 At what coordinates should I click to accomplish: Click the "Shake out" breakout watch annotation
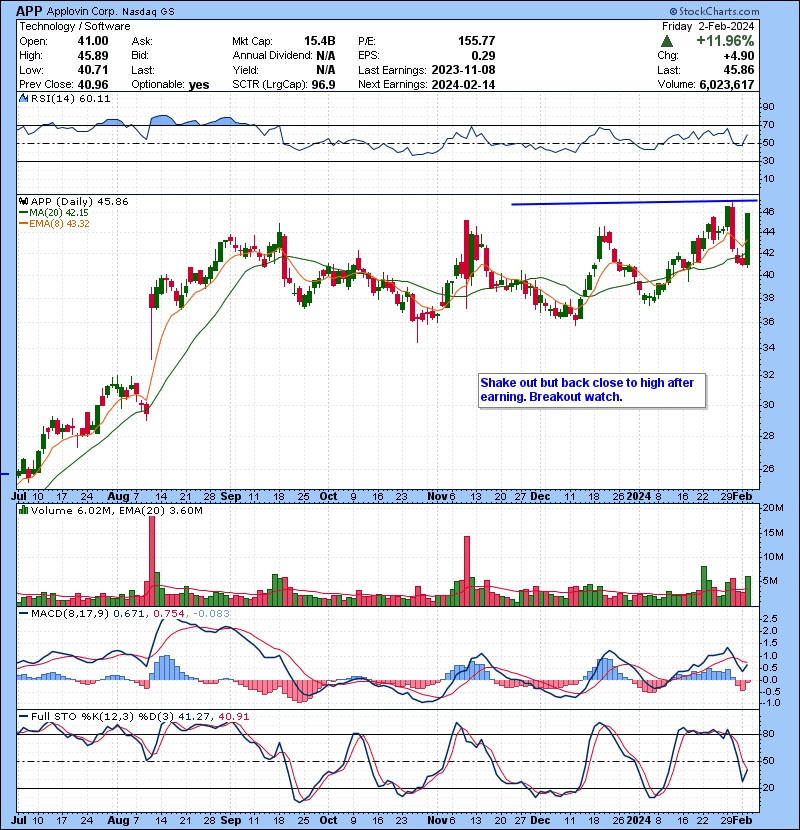pyautogui.click(x=593, y=389)
